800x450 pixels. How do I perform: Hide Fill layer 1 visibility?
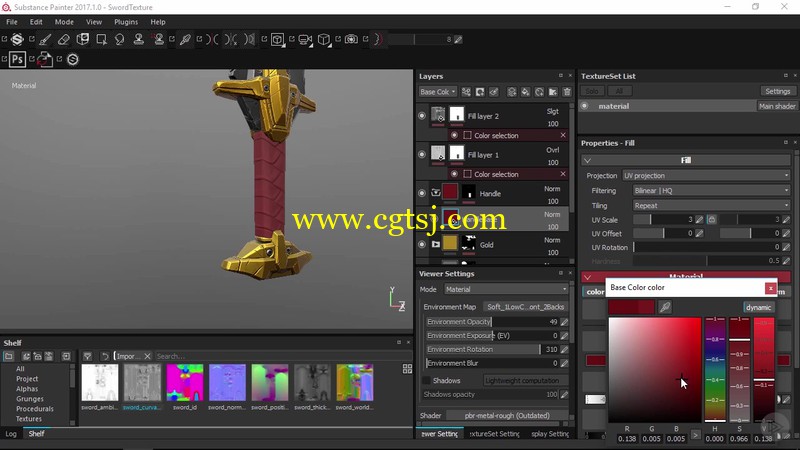(x=422, y=155)
